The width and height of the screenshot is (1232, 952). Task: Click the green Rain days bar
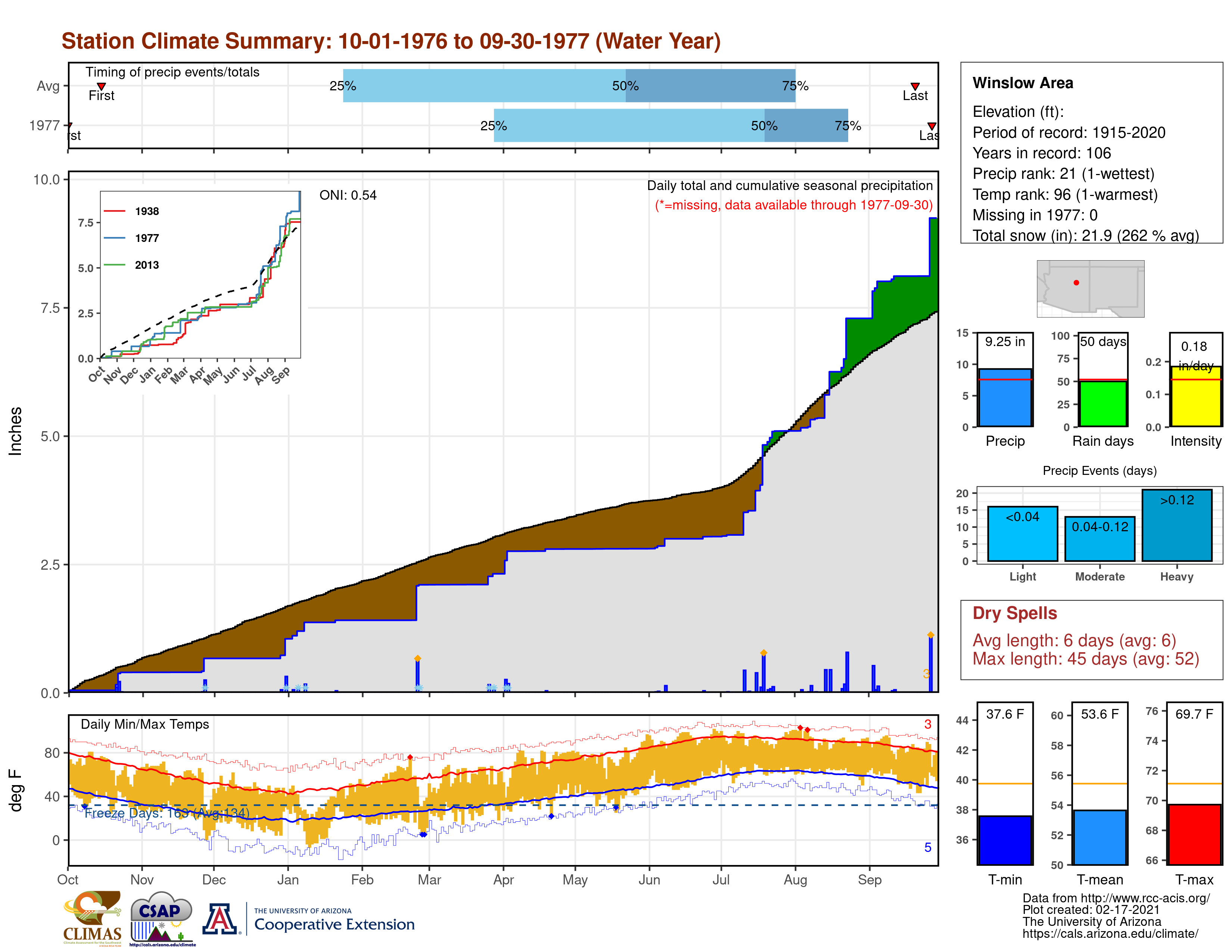[1103, 404]
